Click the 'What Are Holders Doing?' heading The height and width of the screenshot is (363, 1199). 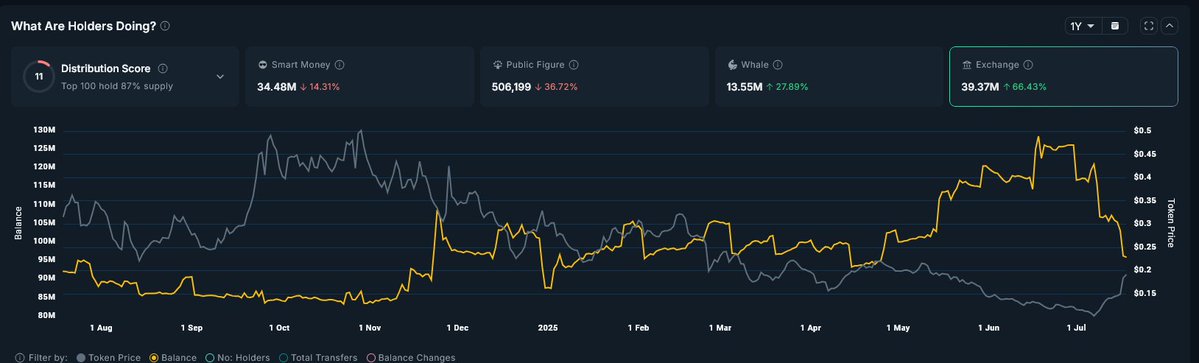point(83,26)
